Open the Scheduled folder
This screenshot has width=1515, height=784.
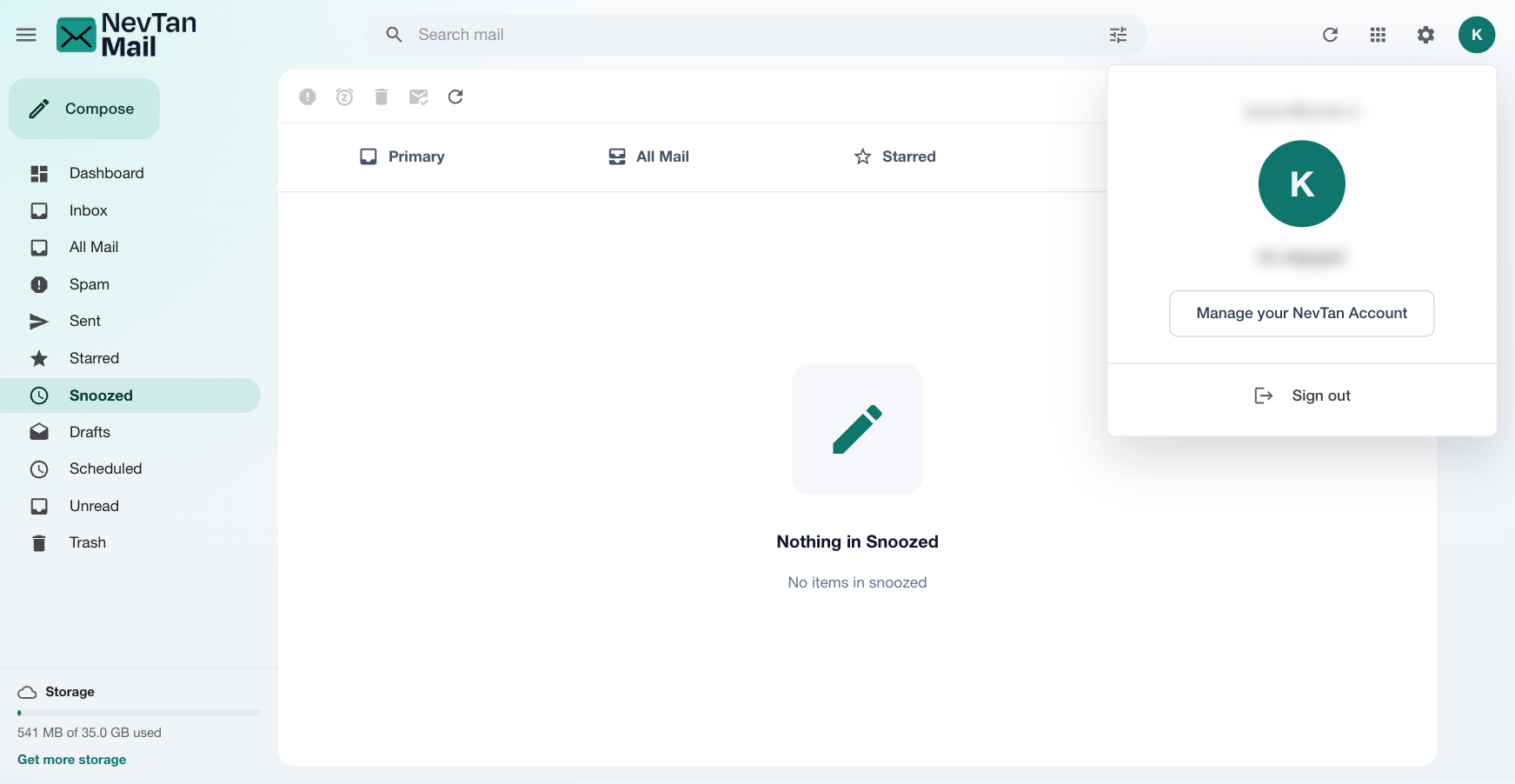click(x=130, y=468)
